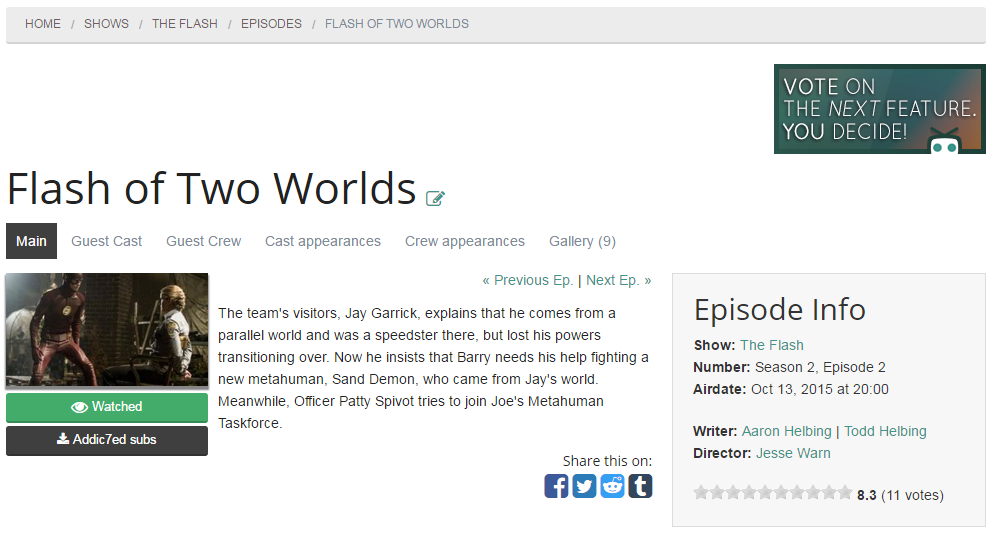The image size is (1000, 534).
Task: Toggle the green Watched button
Action: pos(107,407)
